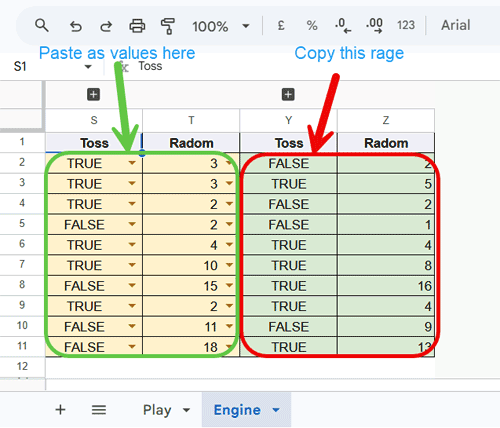Viewport: 500px width, 428px height.
Task: Format as currency with pound icon
Action: pos(281,25)
